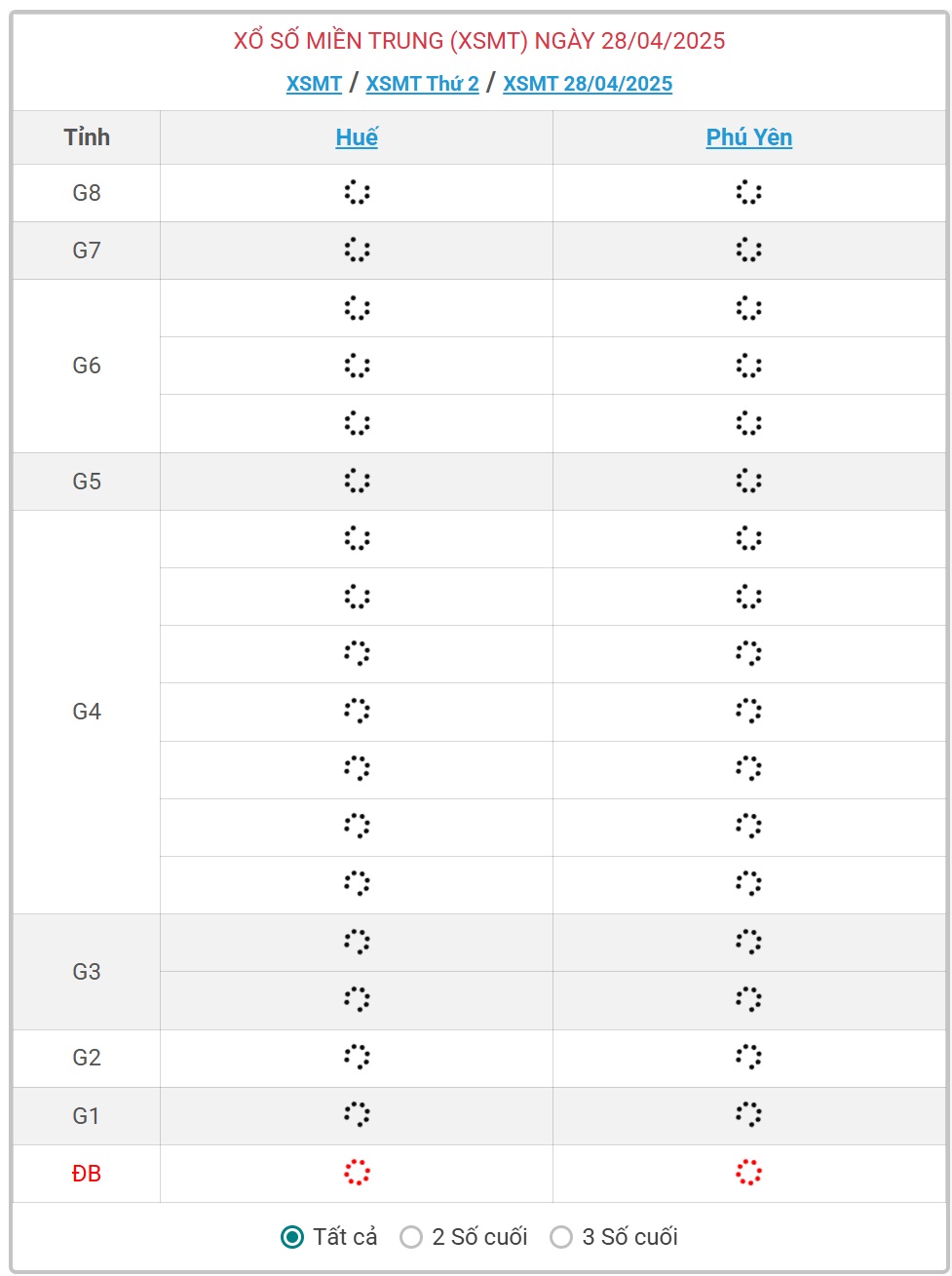Open the Phú Yên province header link

[x=749, y=137]
